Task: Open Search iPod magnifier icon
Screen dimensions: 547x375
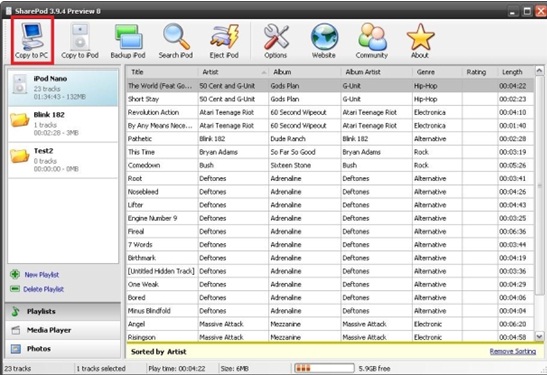Action: [176, 41]
